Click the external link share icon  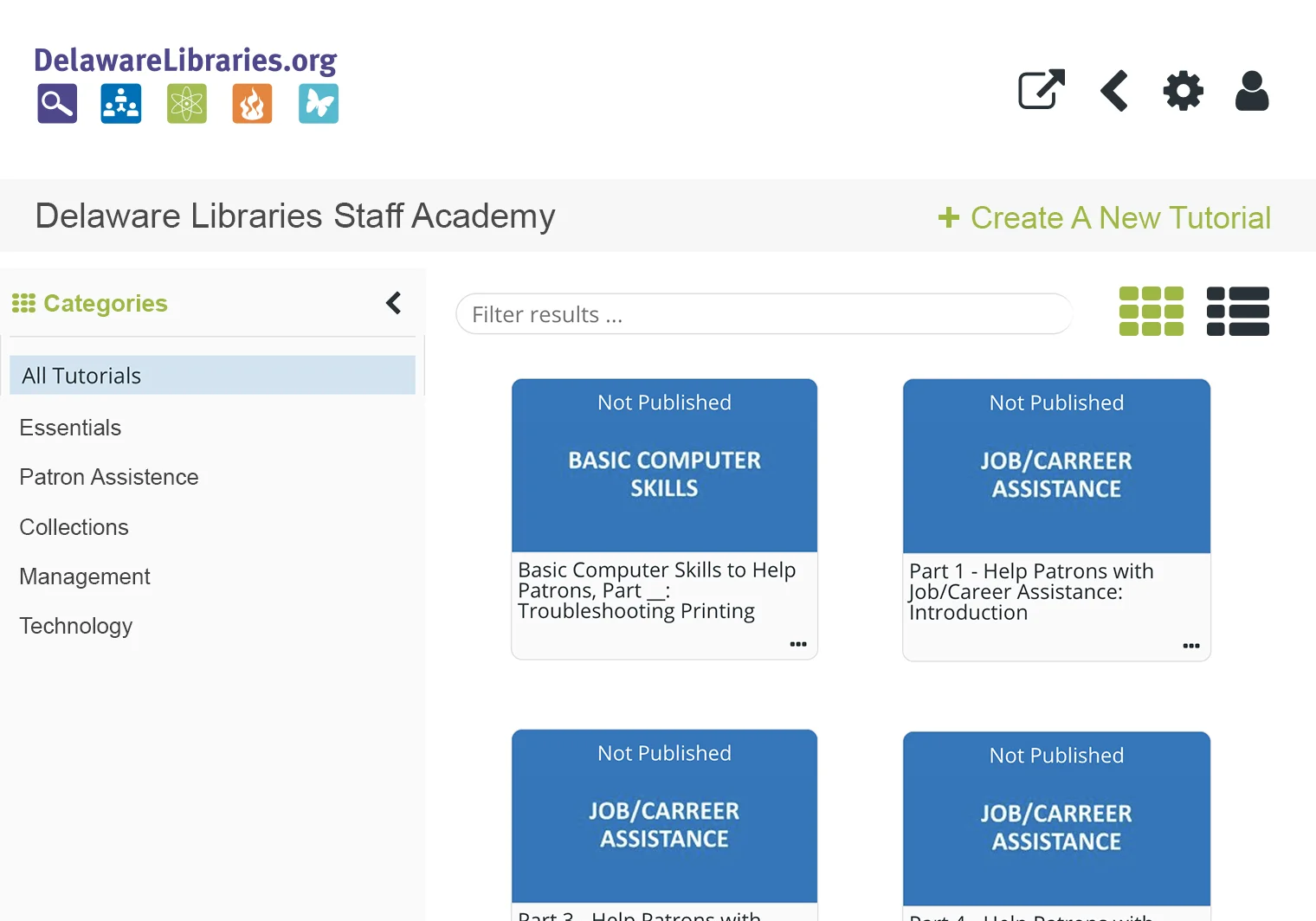pyautogui.click(x=1042, y=90)
